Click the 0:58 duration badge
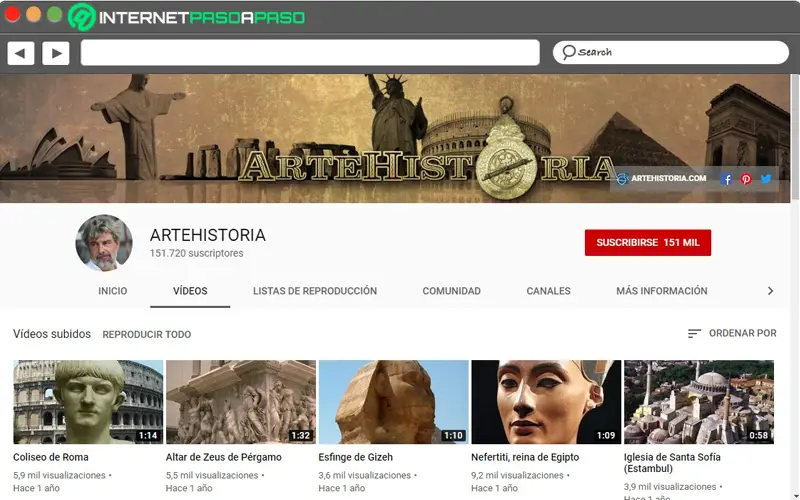The width and height of the screenshot is (800, 500). (758, 436)
